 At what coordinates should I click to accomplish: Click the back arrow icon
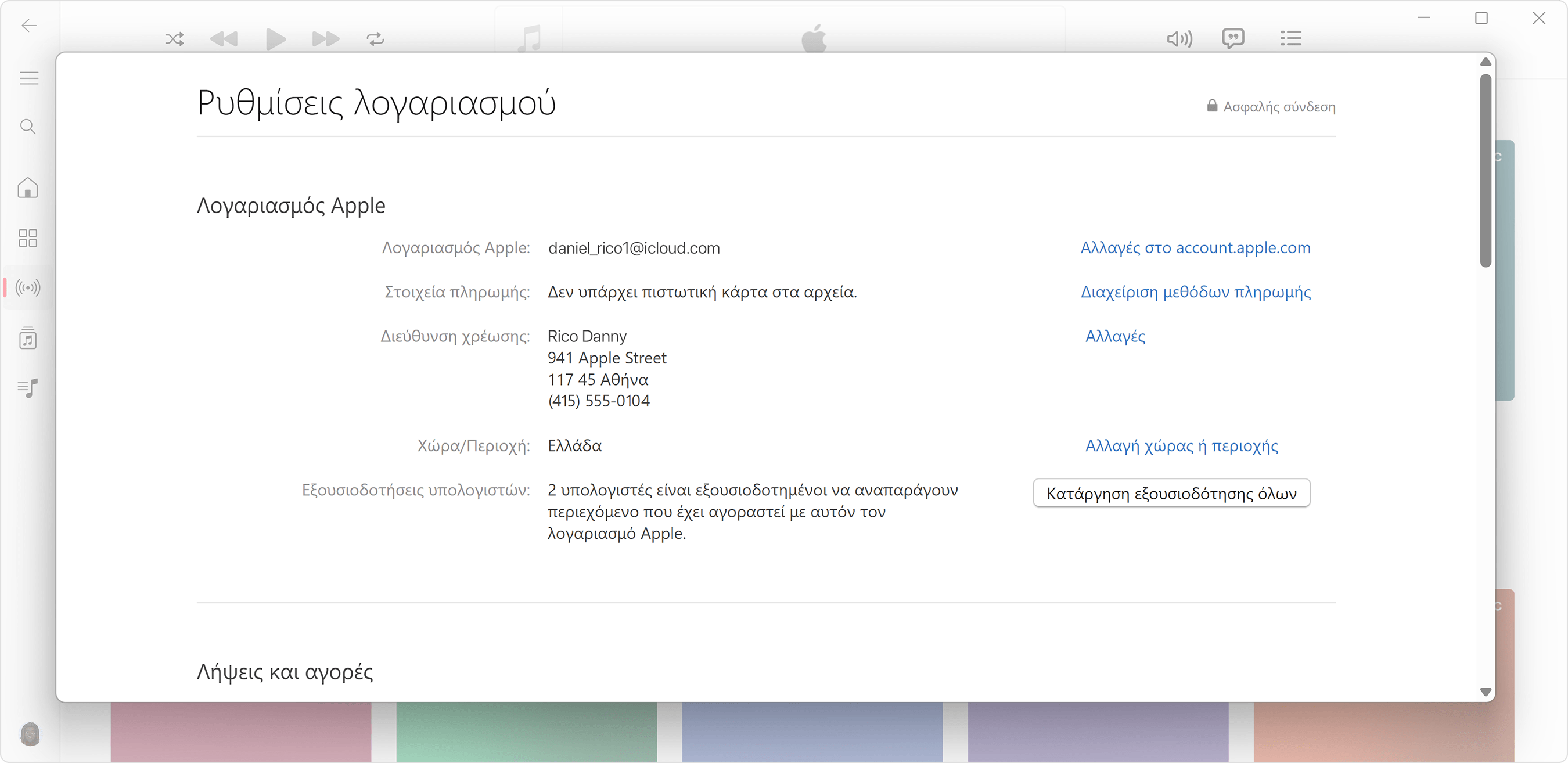pyautogui.click(x=28, y=26)
